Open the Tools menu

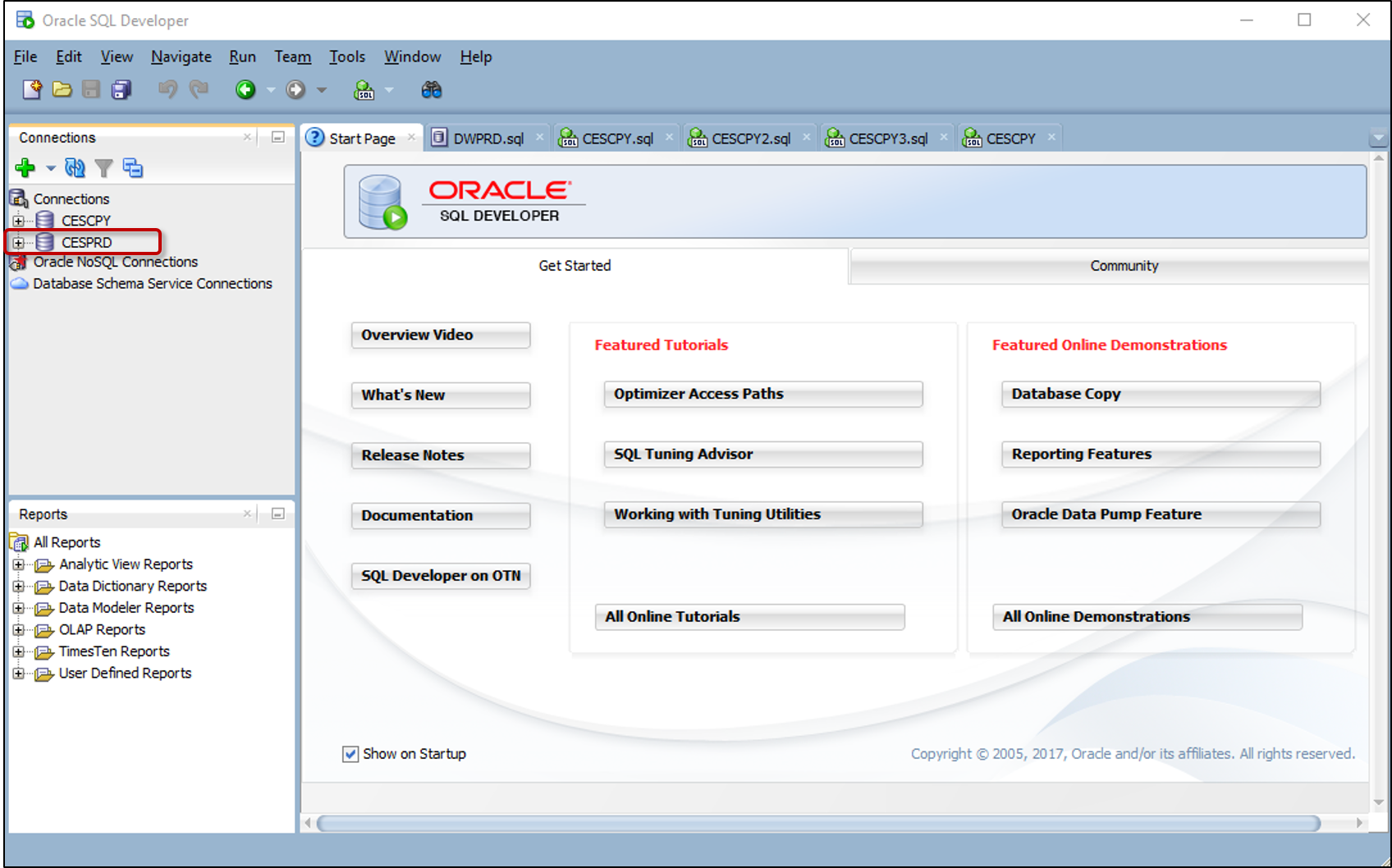[x=347, y=57]
